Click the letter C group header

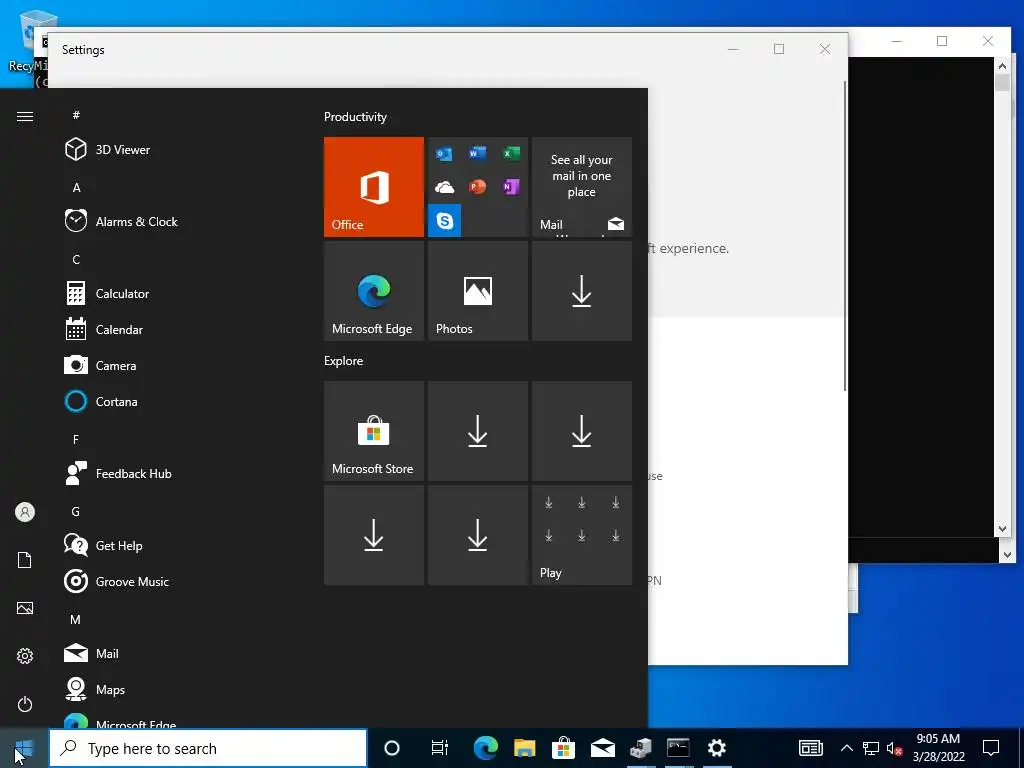pyautogui.click(x=76, y=259)
